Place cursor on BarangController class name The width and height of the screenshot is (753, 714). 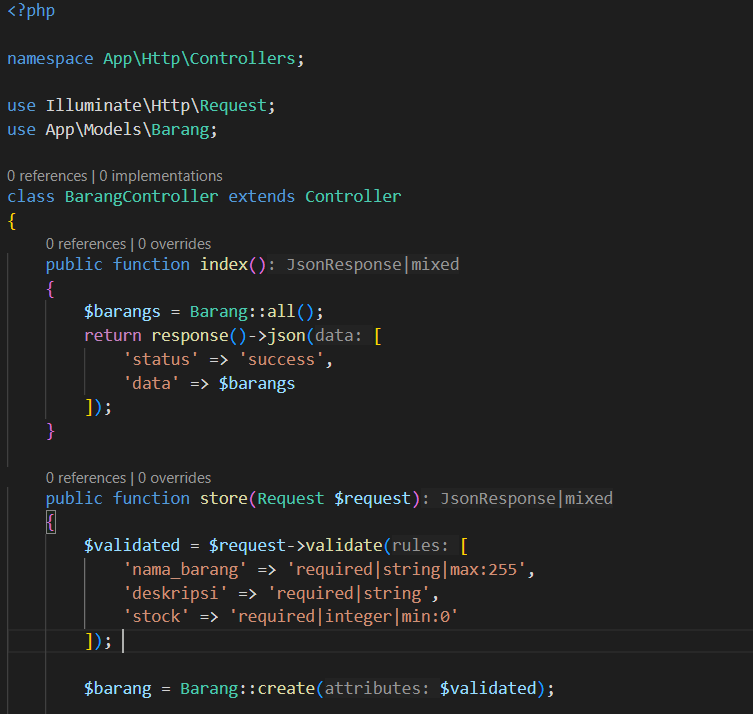click(141, 196)
